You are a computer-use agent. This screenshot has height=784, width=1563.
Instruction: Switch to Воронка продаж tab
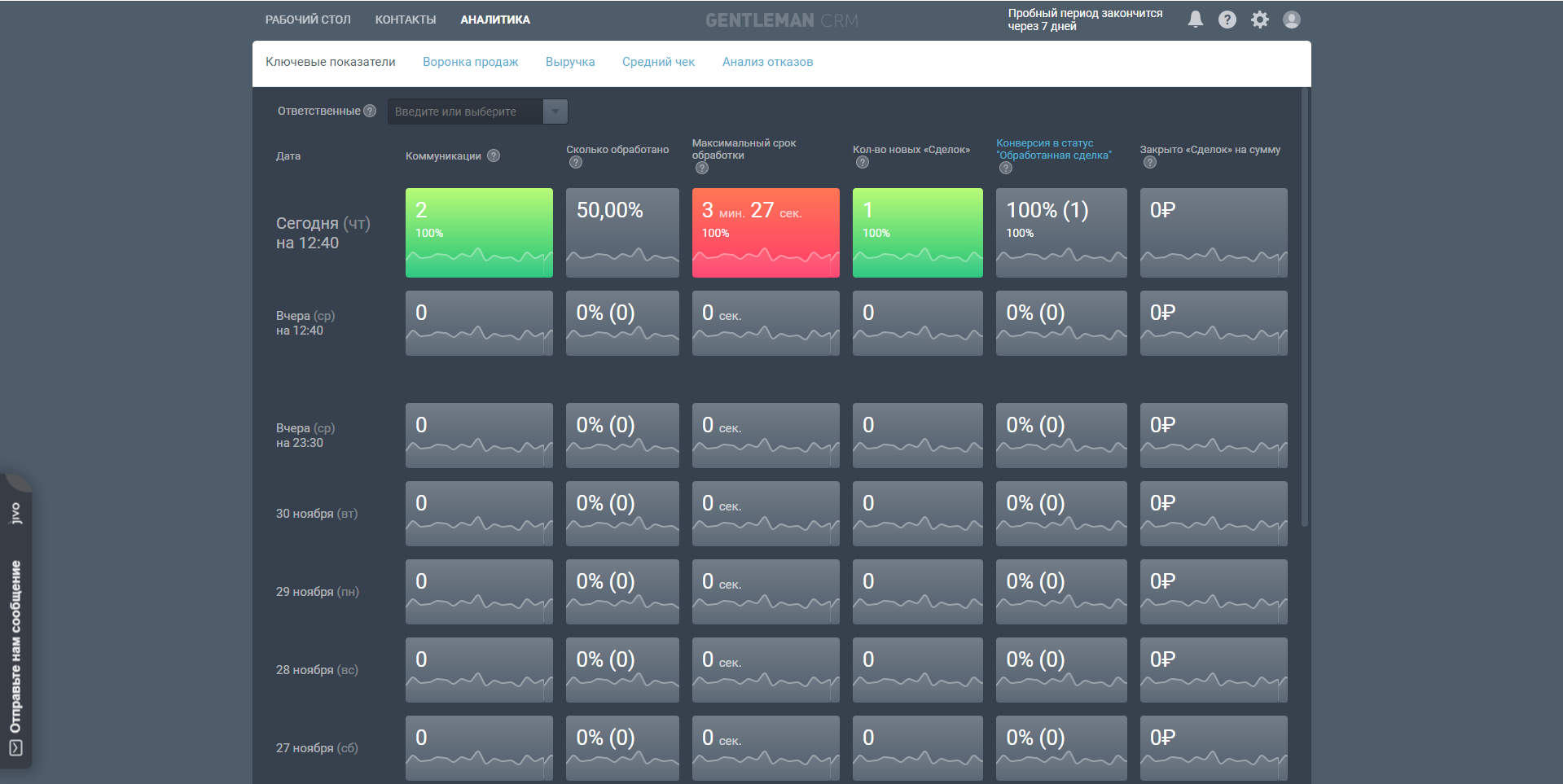[x=471, y=62]
